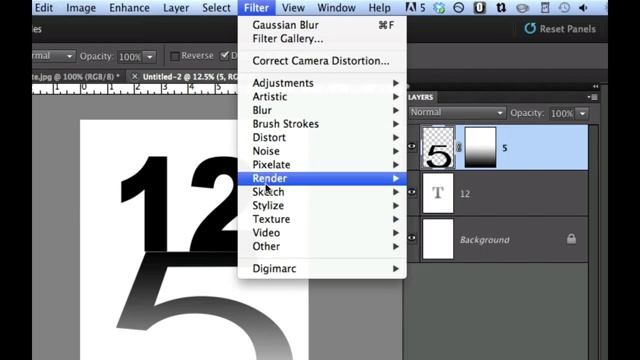This screenshot has width=640, height=360.
Task: Select the Background layer thumbnail
Action: pyautogui.click(x=438, y=239)
